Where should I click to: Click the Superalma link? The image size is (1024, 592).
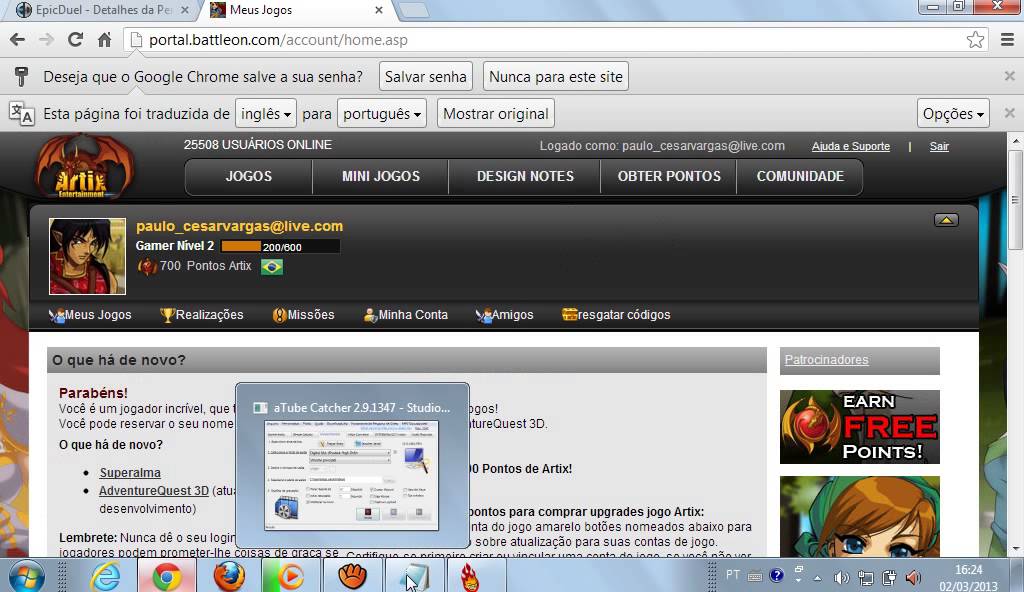[x=130, y=472]
